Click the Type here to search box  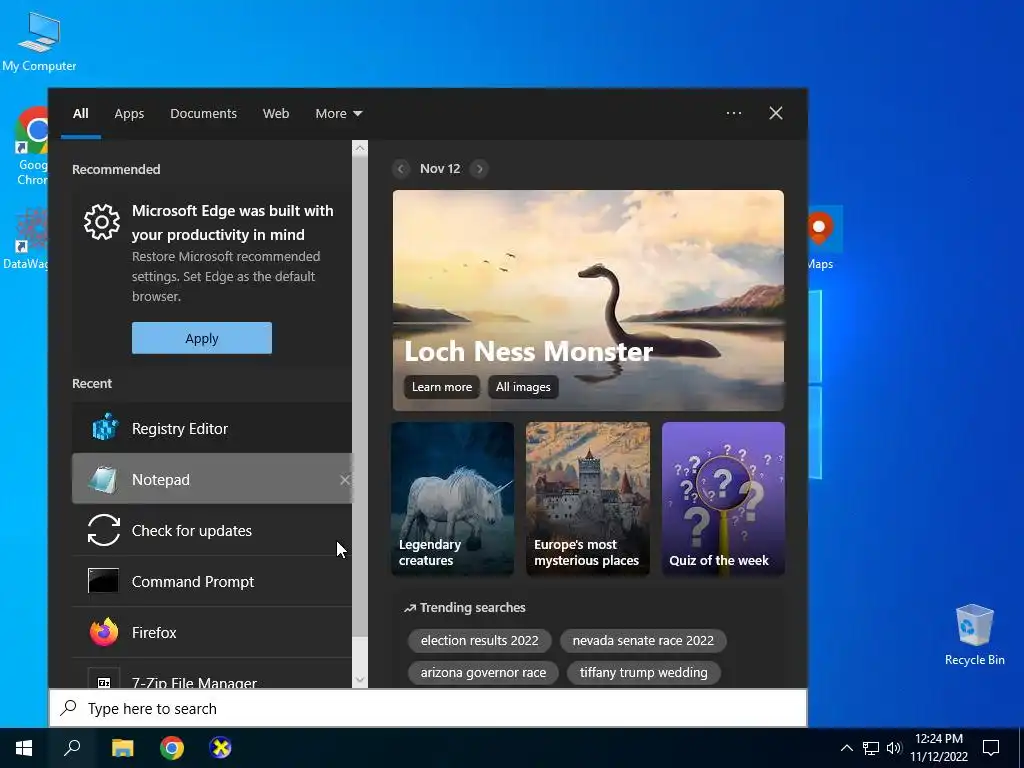pyautogui.click(x=428, y=709)
